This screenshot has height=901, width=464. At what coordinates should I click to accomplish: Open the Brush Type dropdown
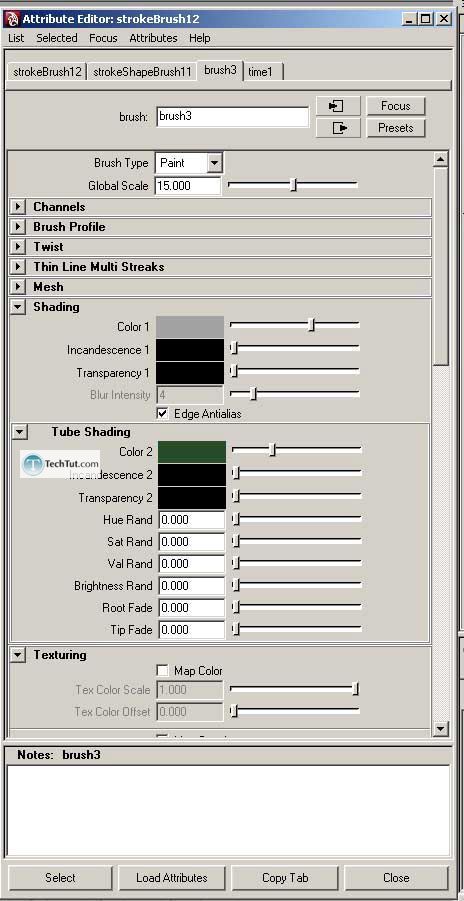click(x=214, y=163)
